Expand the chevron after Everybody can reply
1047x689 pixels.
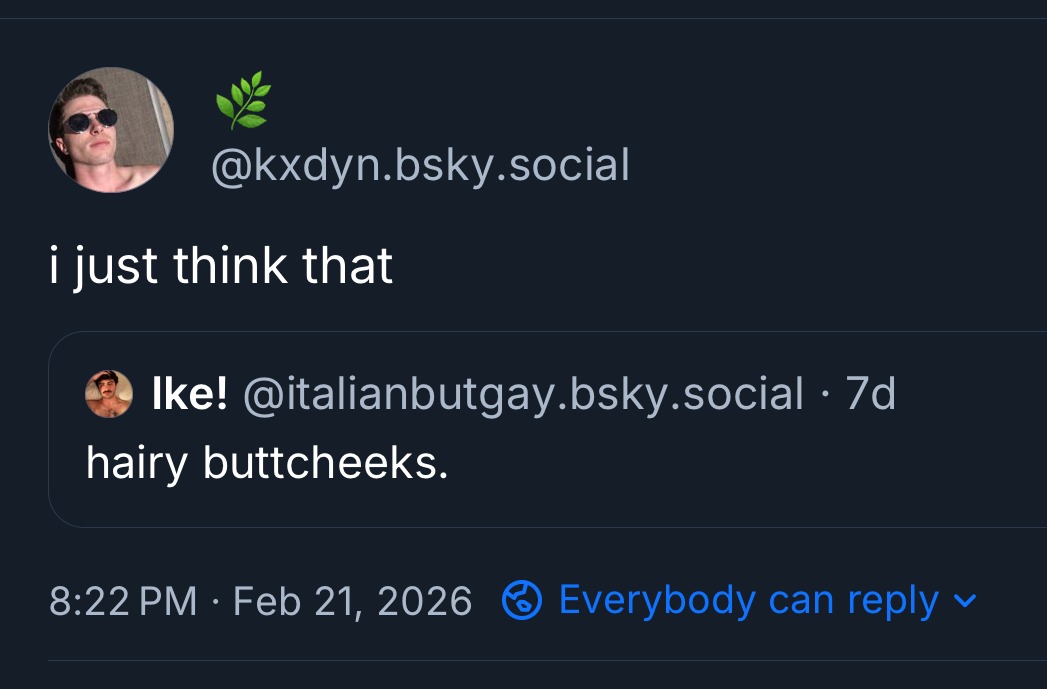(x=965, y=601)
